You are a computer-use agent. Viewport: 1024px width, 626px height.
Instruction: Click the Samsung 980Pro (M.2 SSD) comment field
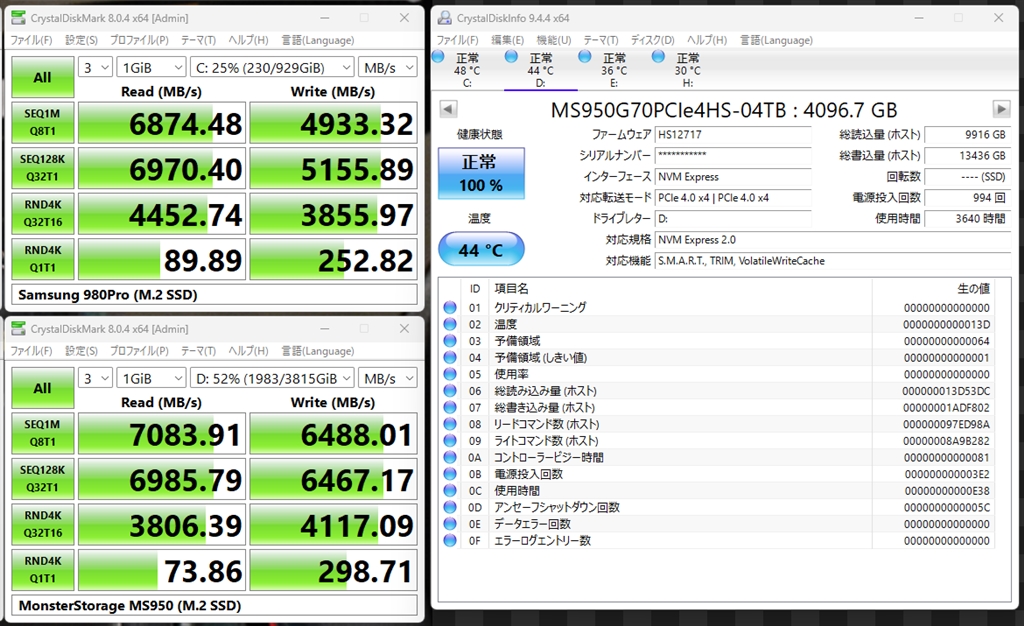click(214, 294)
